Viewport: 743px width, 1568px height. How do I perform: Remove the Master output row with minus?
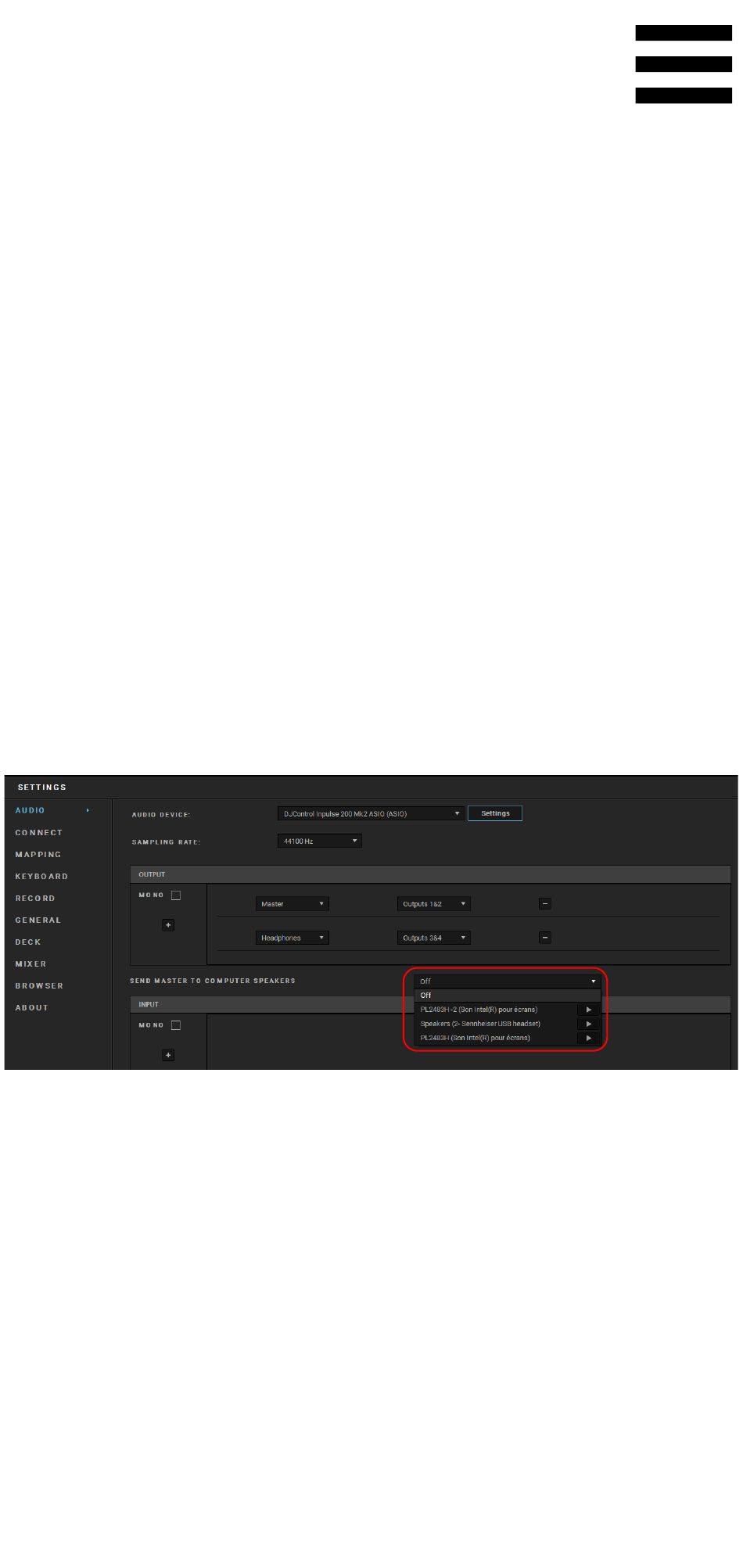click(x=545, y=903)
